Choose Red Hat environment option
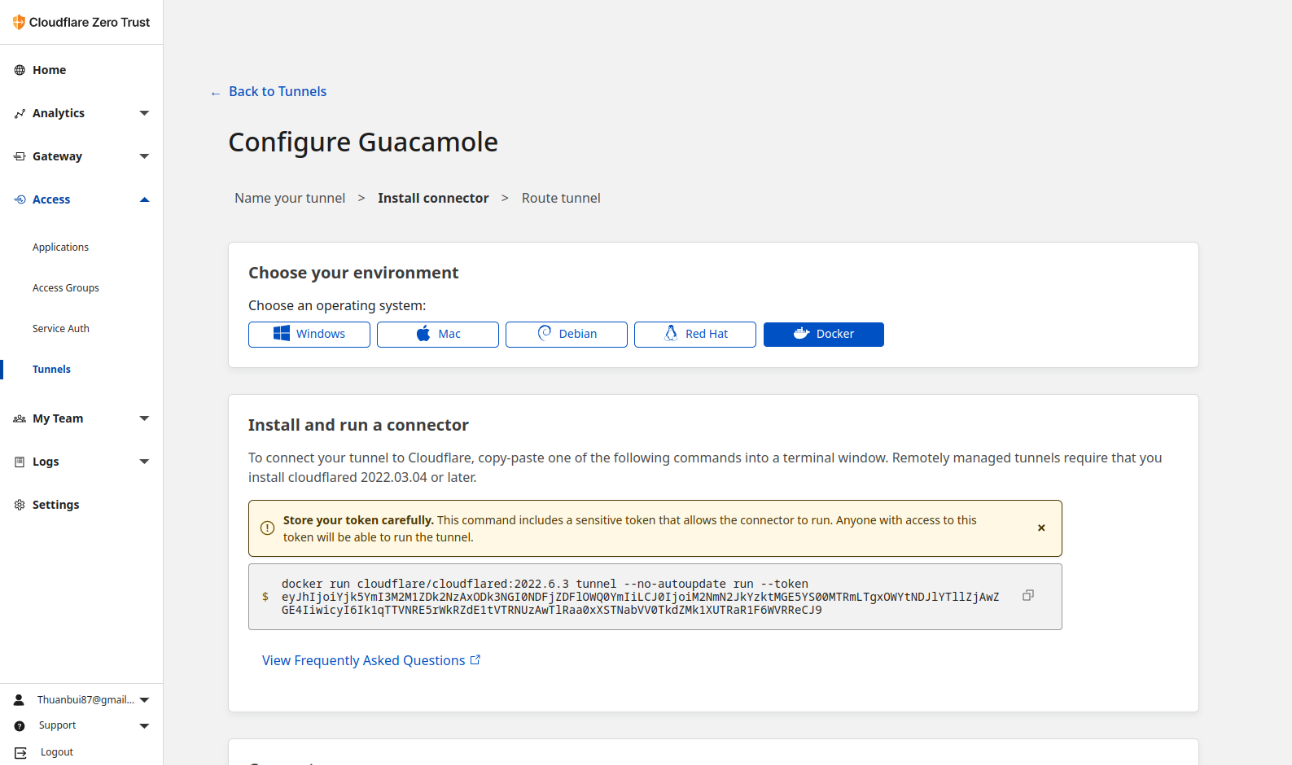Screen dimensions: 1292x765 [694, 334]
